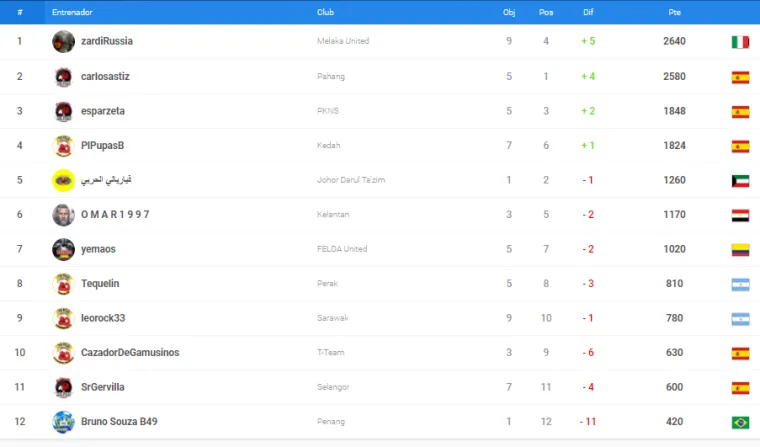Click leorock33's club badge avatar
This screenshot has width=760, height=447.
pos(63,318)
